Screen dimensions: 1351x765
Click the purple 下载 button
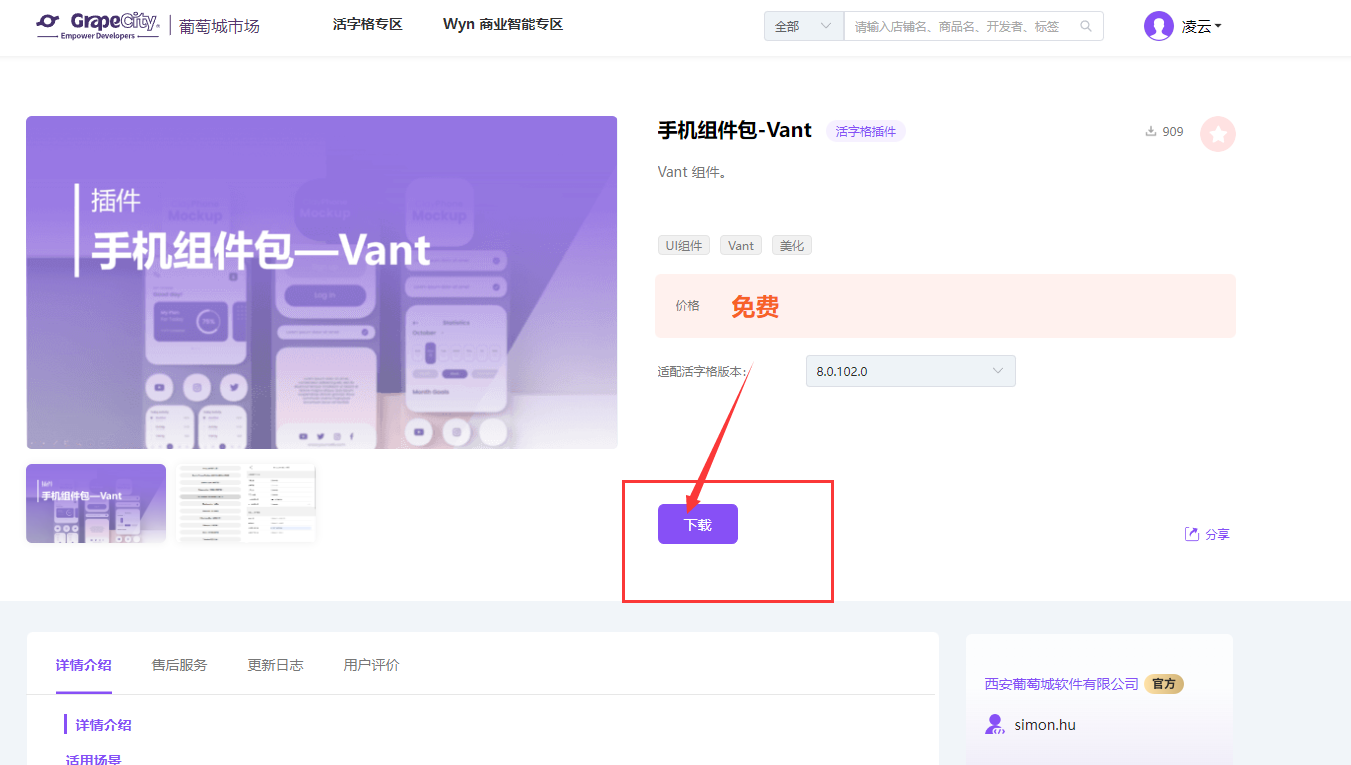click(x=698, y=524)
